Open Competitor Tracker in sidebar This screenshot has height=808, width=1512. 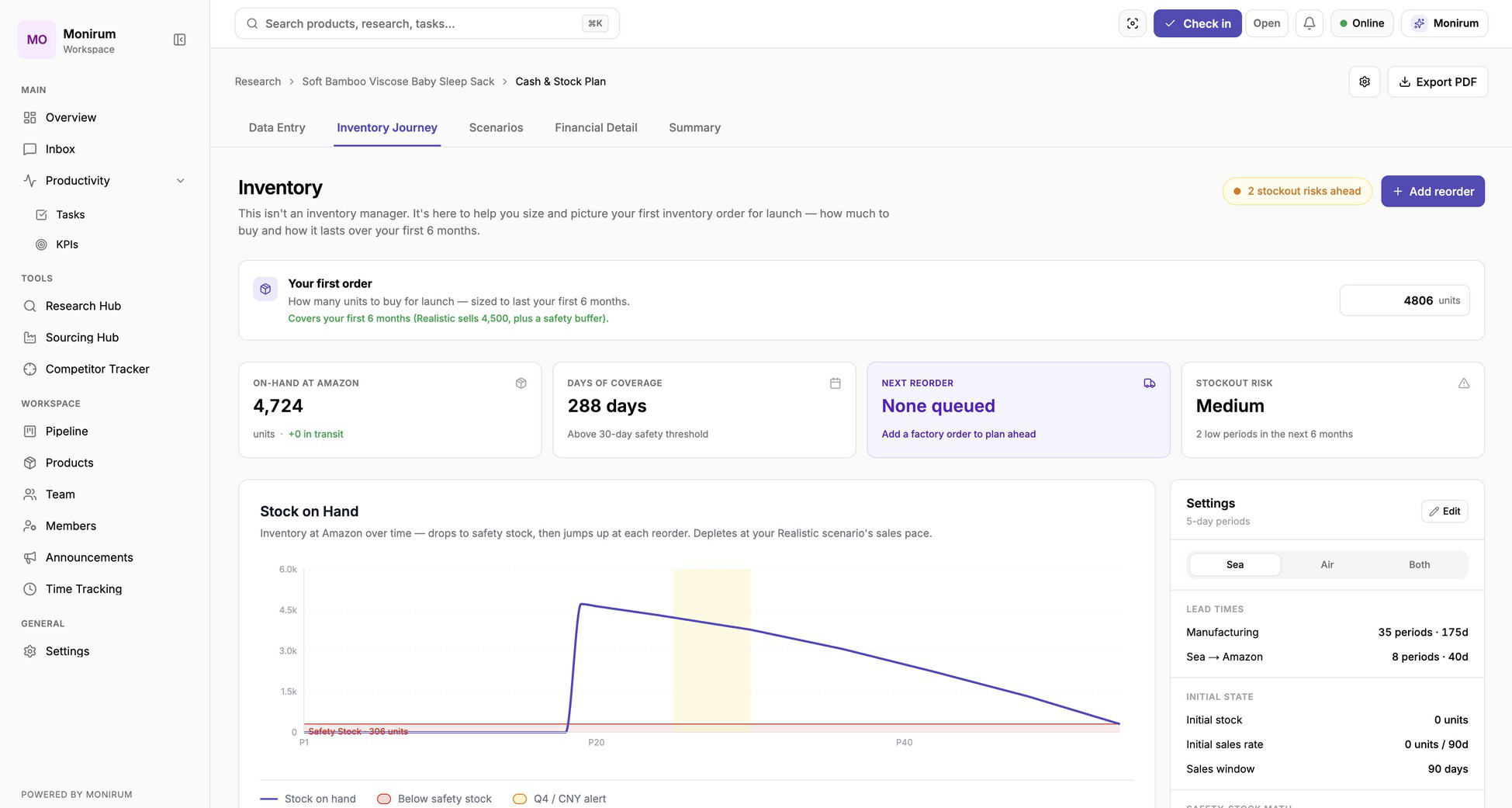click(97, 369)
